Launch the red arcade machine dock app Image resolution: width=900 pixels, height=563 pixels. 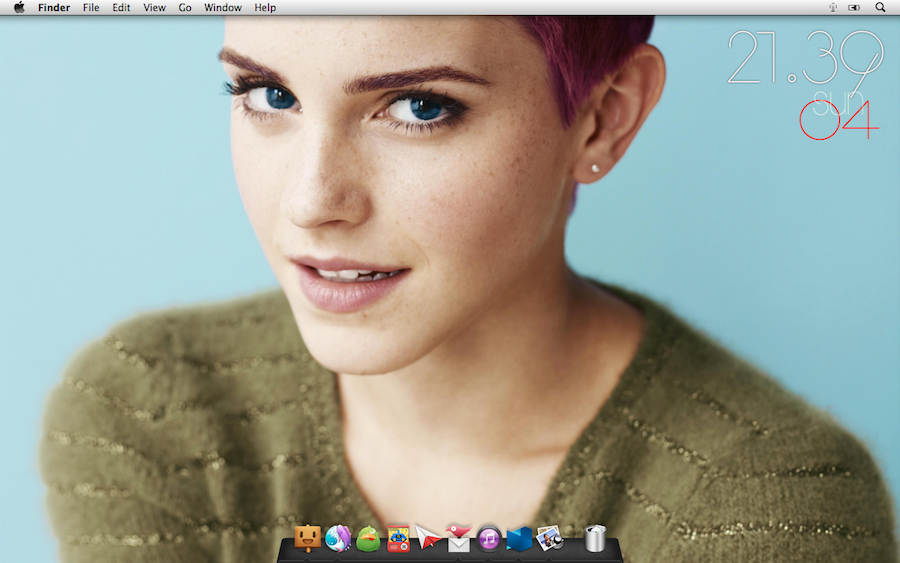[398, 538]
